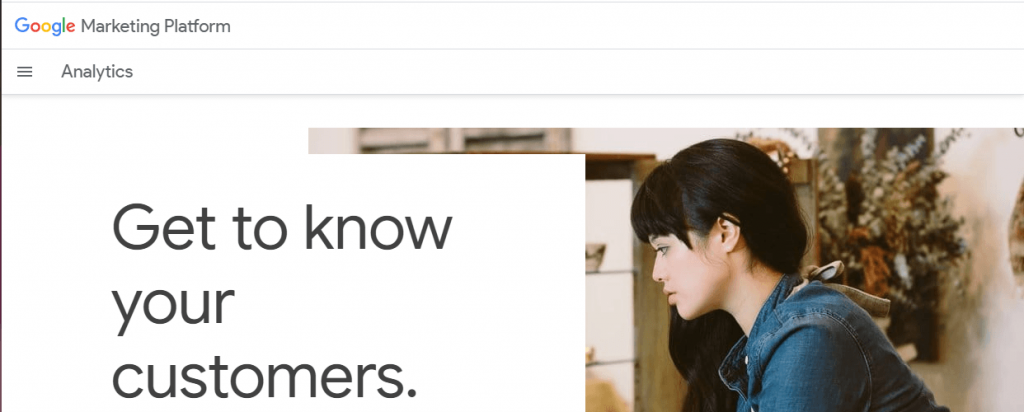1024x412 pixels.
Task: Open the Analytics section link
Action: click(x=97, y=72)
